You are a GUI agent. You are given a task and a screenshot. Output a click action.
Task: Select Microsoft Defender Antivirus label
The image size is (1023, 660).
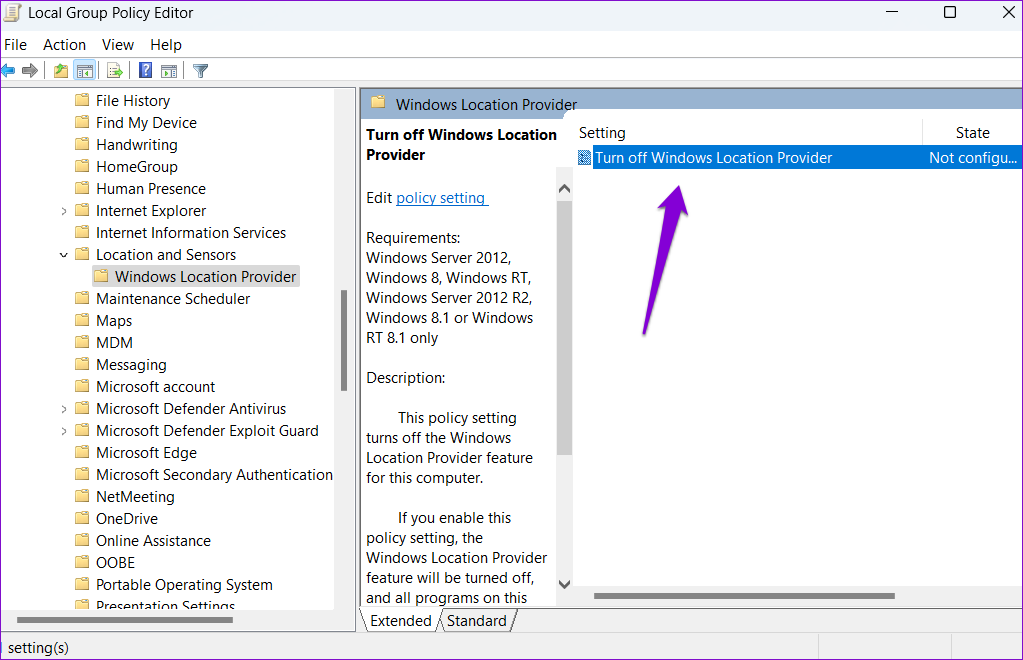[191, 409]
